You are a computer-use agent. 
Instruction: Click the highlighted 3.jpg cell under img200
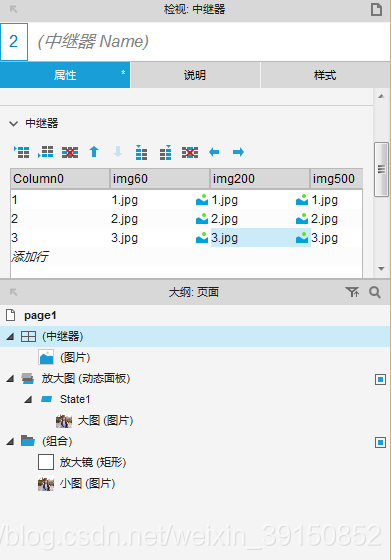point(261,238)
